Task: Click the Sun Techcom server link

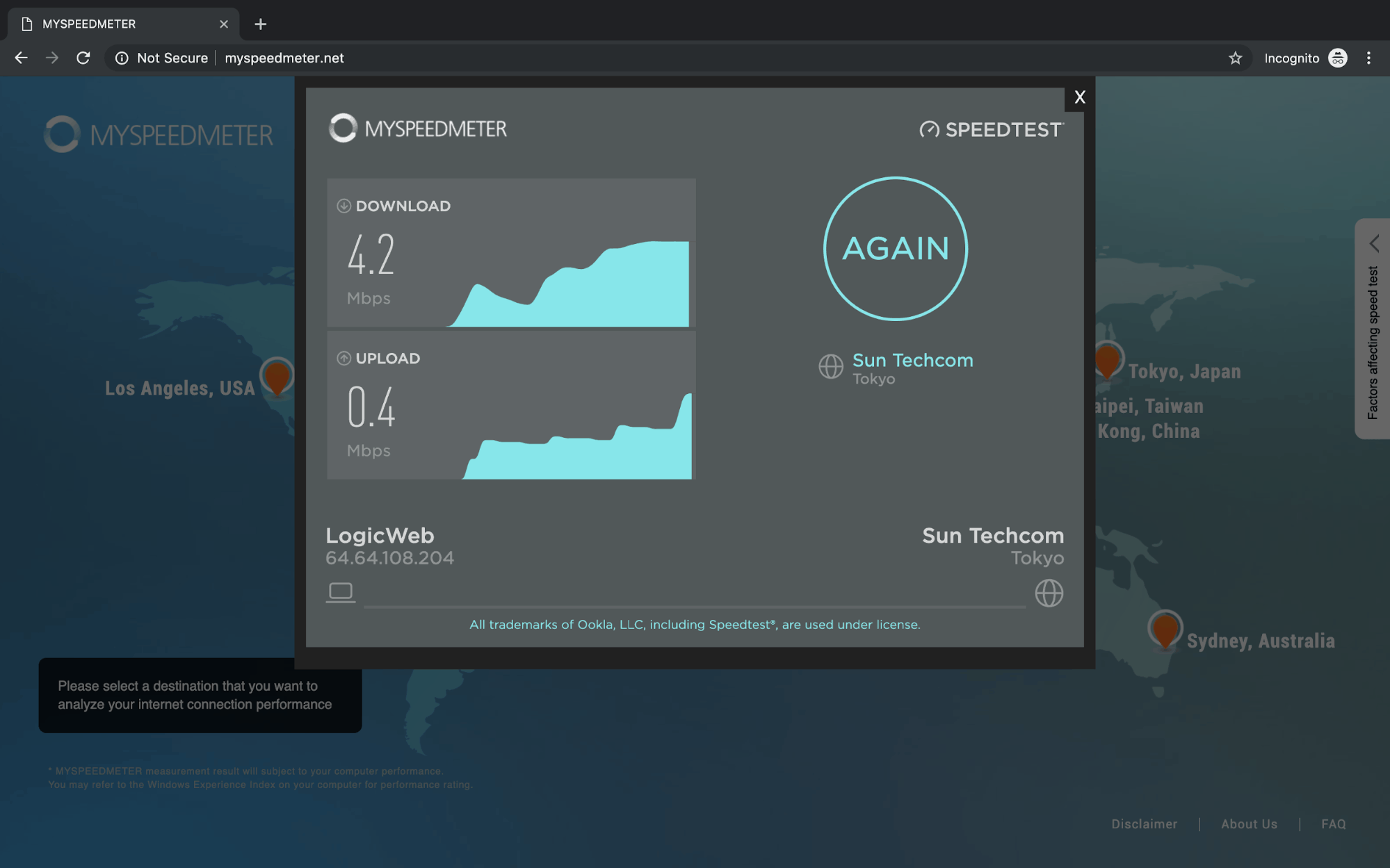Action: pos(912,360)
